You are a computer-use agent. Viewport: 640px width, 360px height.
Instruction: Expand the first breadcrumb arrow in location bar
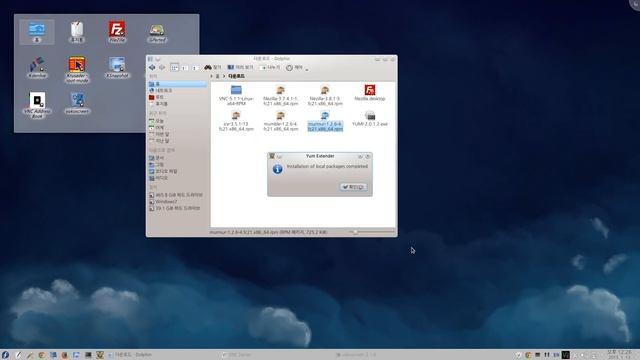click(211, 76)
